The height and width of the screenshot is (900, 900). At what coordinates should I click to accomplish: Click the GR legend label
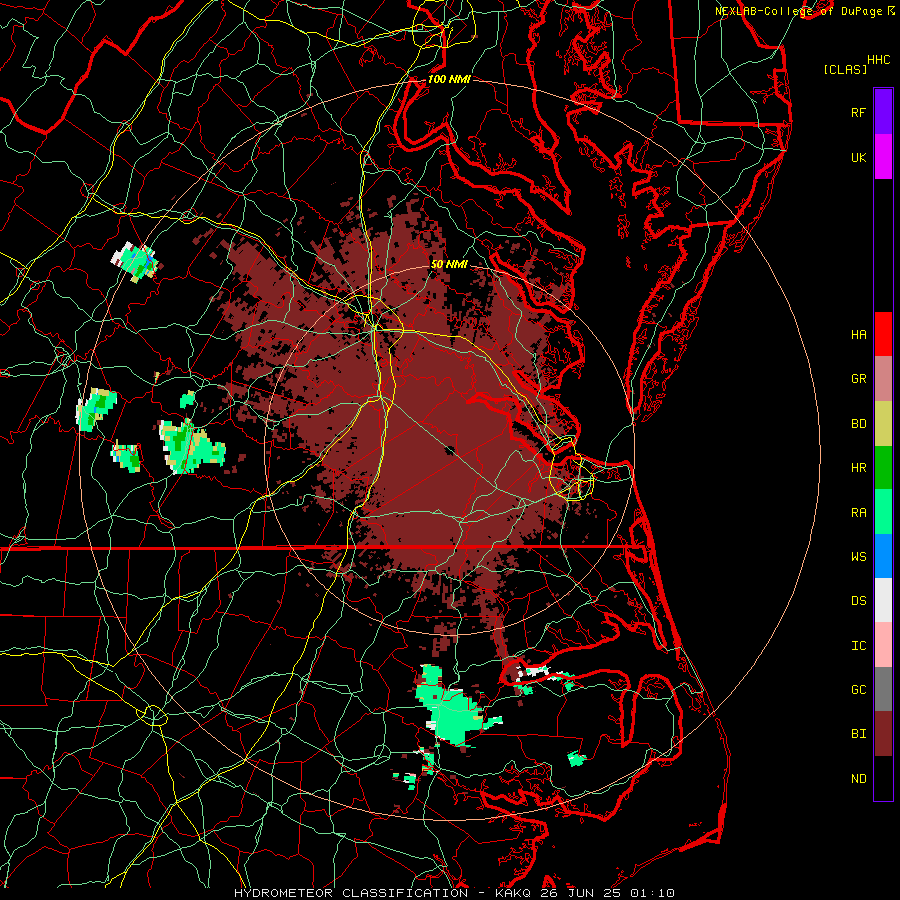pos(859,379)
